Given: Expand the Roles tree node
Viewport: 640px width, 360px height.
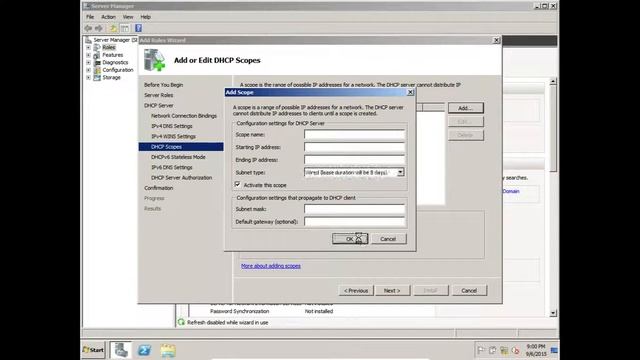Looking at the screenshot, I should tap(88, 47).
